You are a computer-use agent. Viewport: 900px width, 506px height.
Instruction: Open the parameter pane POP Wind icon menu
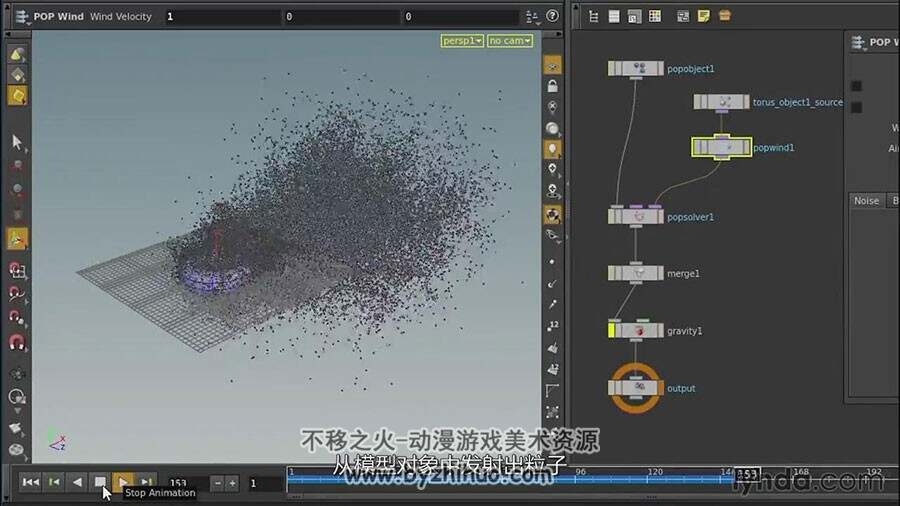coord(858,42)
